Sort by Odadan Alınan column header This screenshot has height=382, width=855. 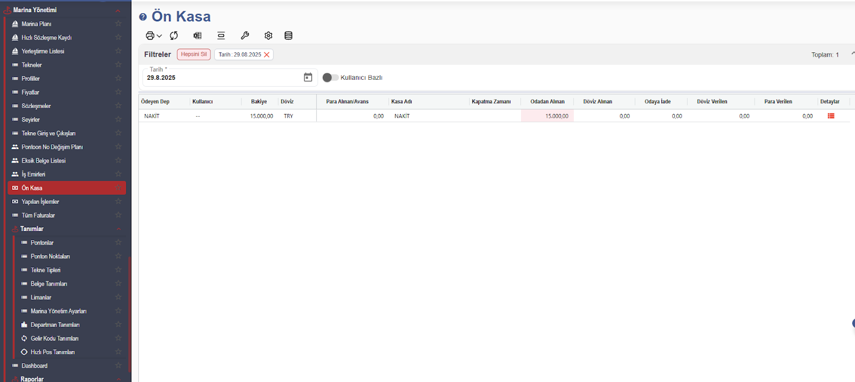547,101
